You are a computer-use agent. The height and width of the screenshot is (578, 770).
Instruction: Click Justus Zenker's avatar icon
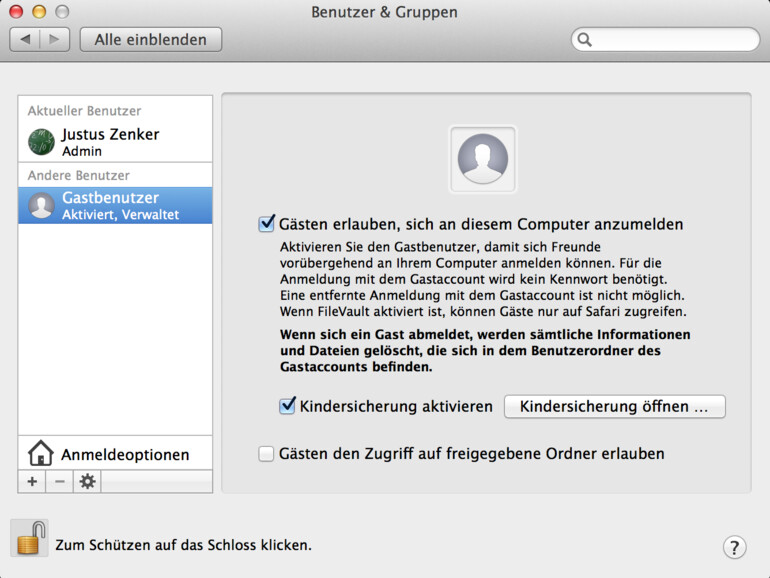pyautogui.click(x=41, y=142)
